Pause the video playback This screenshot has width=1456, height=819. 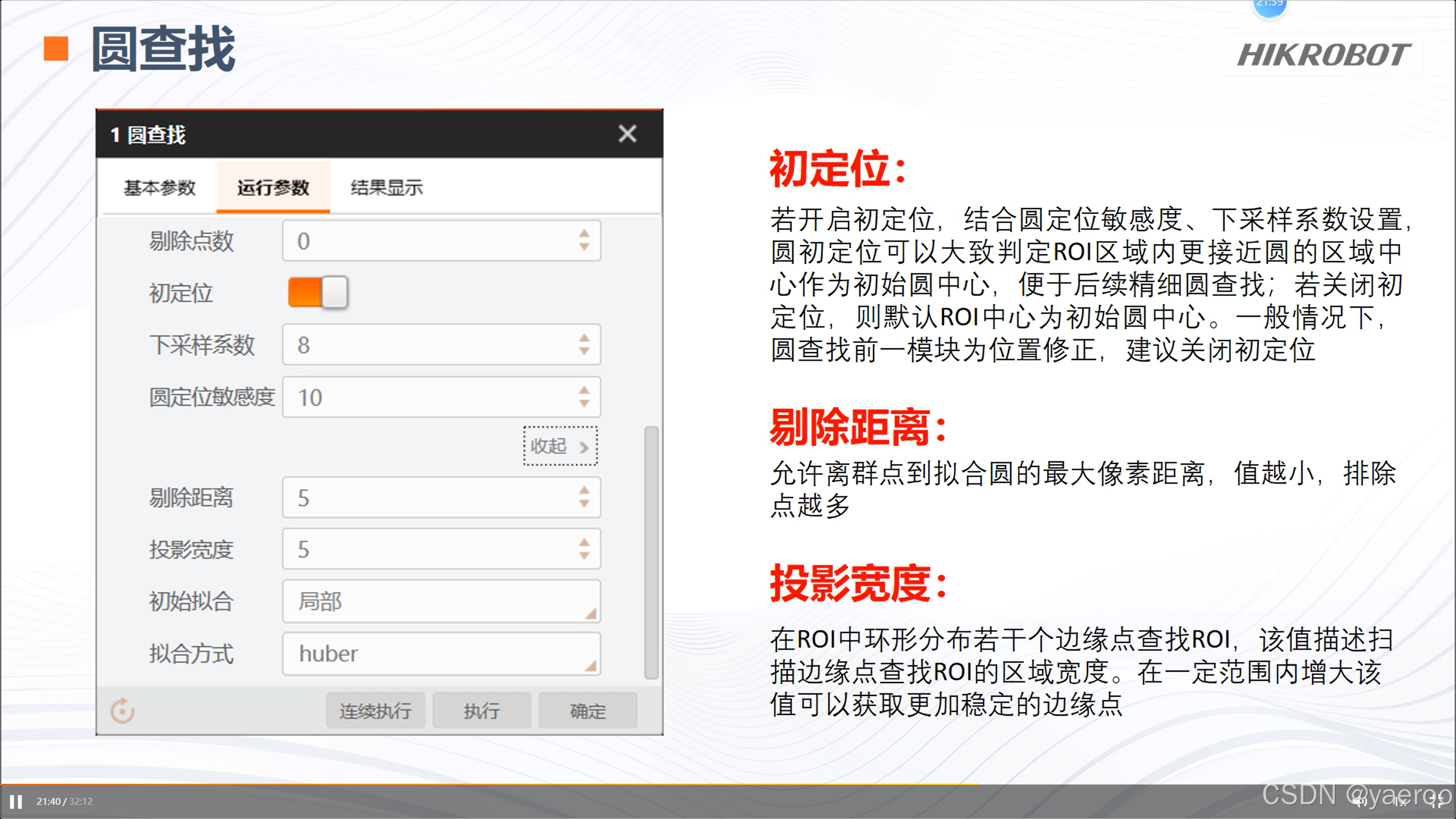[x=16, y=802]
